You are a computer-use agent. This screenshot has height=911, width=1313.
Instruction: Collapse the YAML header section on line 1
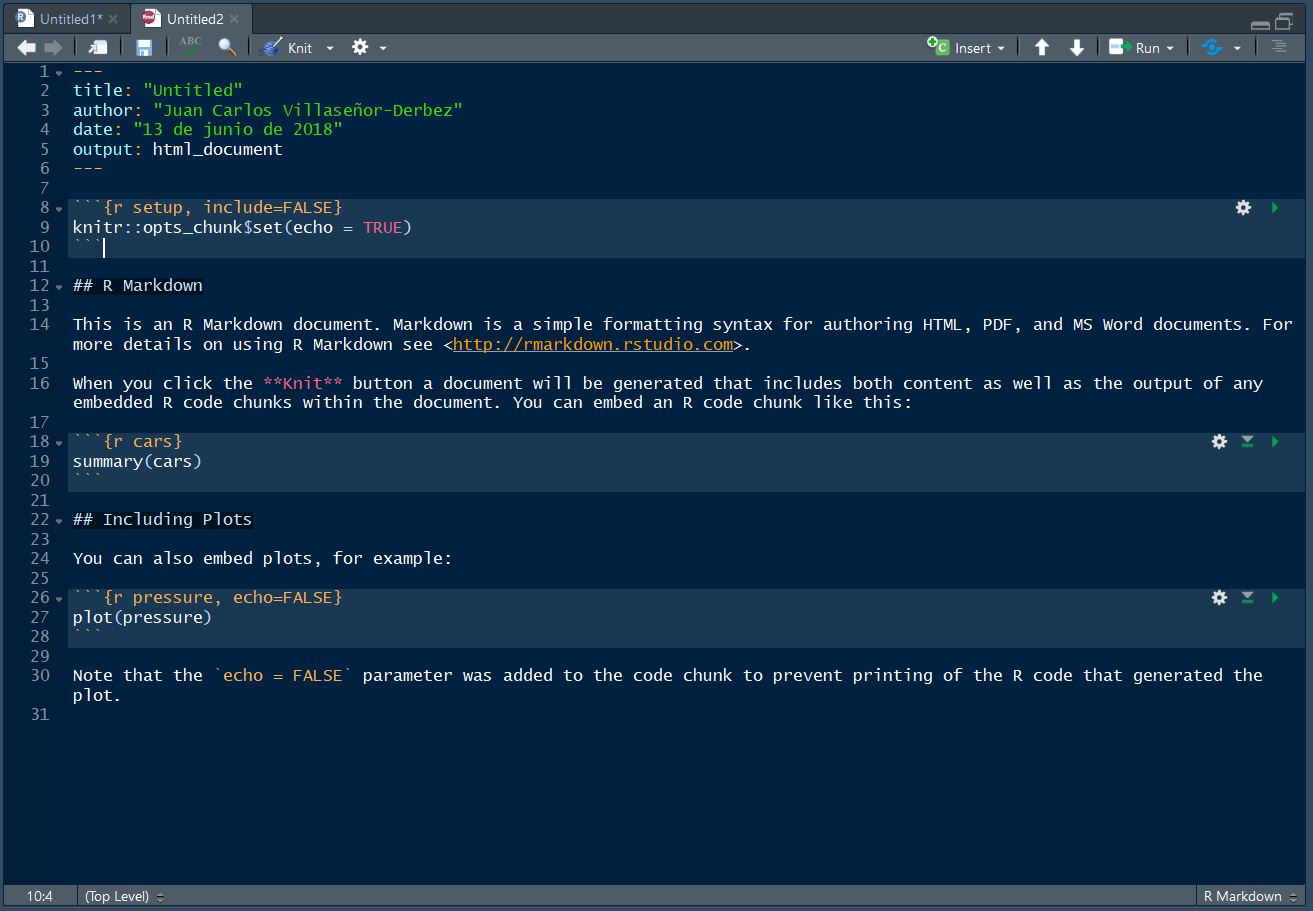click(57, 71)
